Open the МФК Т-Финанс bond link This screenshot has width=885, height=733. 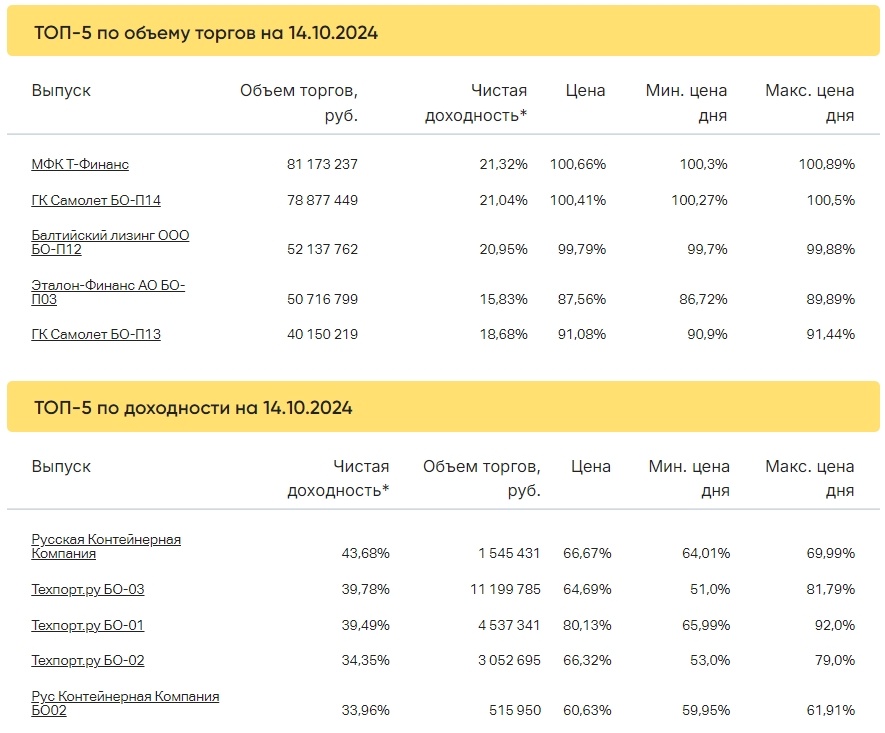point(80,164)
